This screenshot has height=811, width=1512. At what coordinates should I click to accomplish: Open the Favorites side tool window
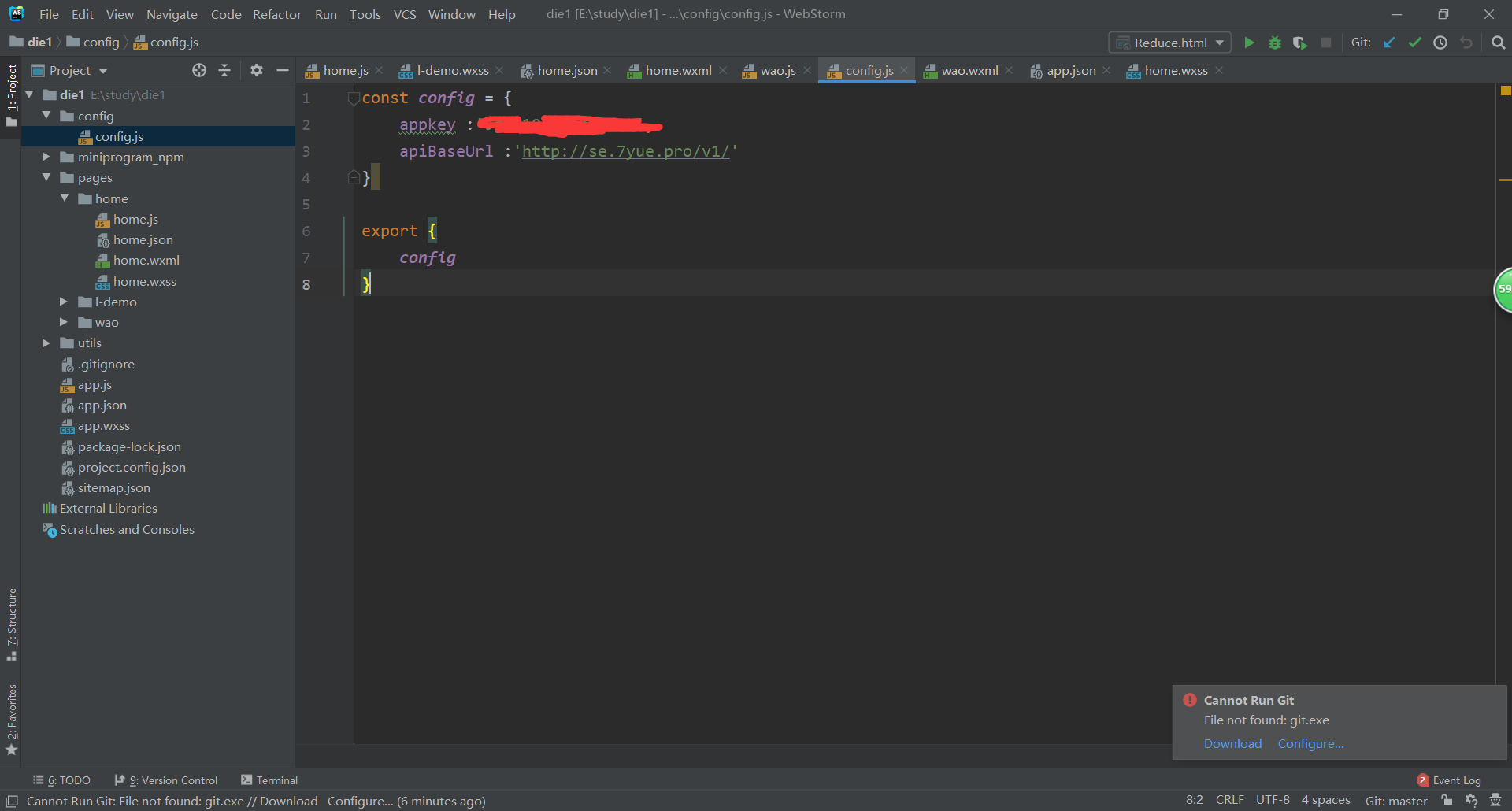point(11,719)
